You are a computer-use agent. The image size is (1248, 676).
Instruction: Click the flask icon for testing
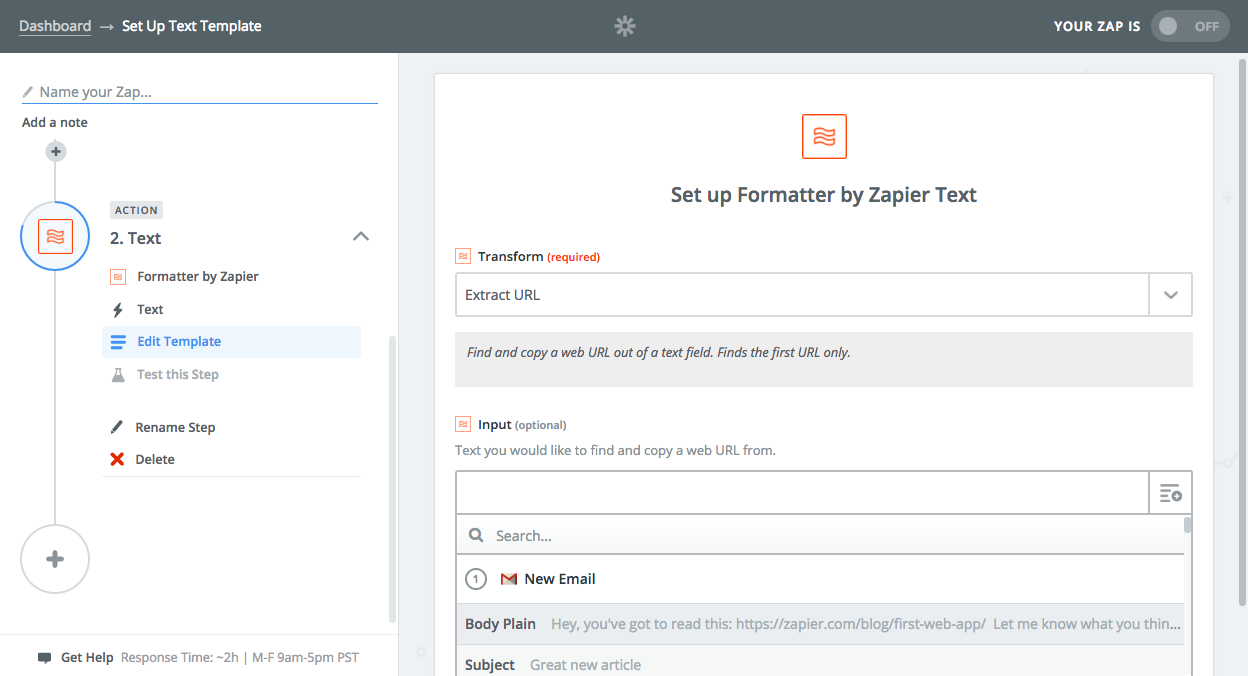tap(118, 374)
